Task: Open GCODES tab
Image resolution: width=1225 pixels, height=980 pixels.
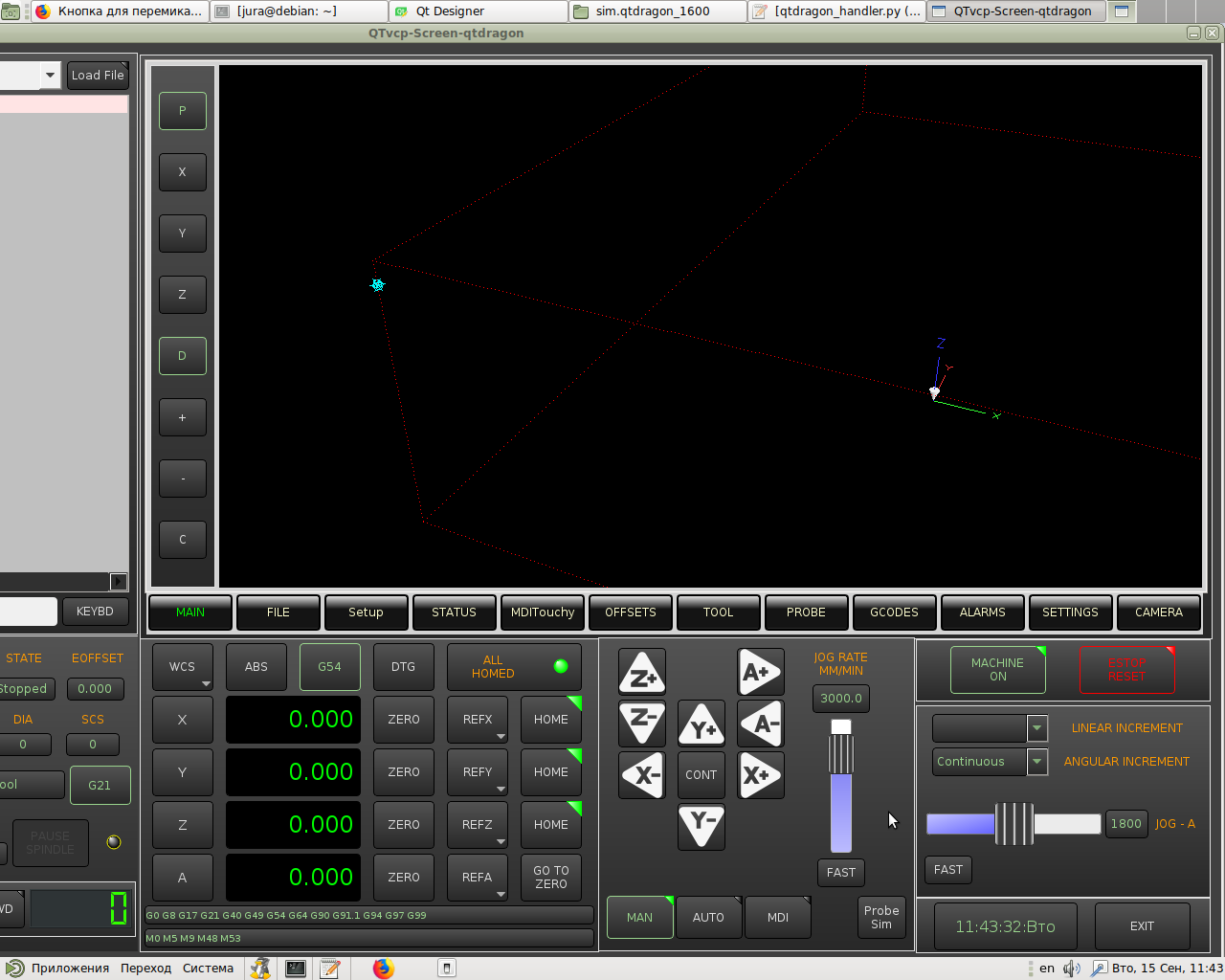Action: coord(895,612)
